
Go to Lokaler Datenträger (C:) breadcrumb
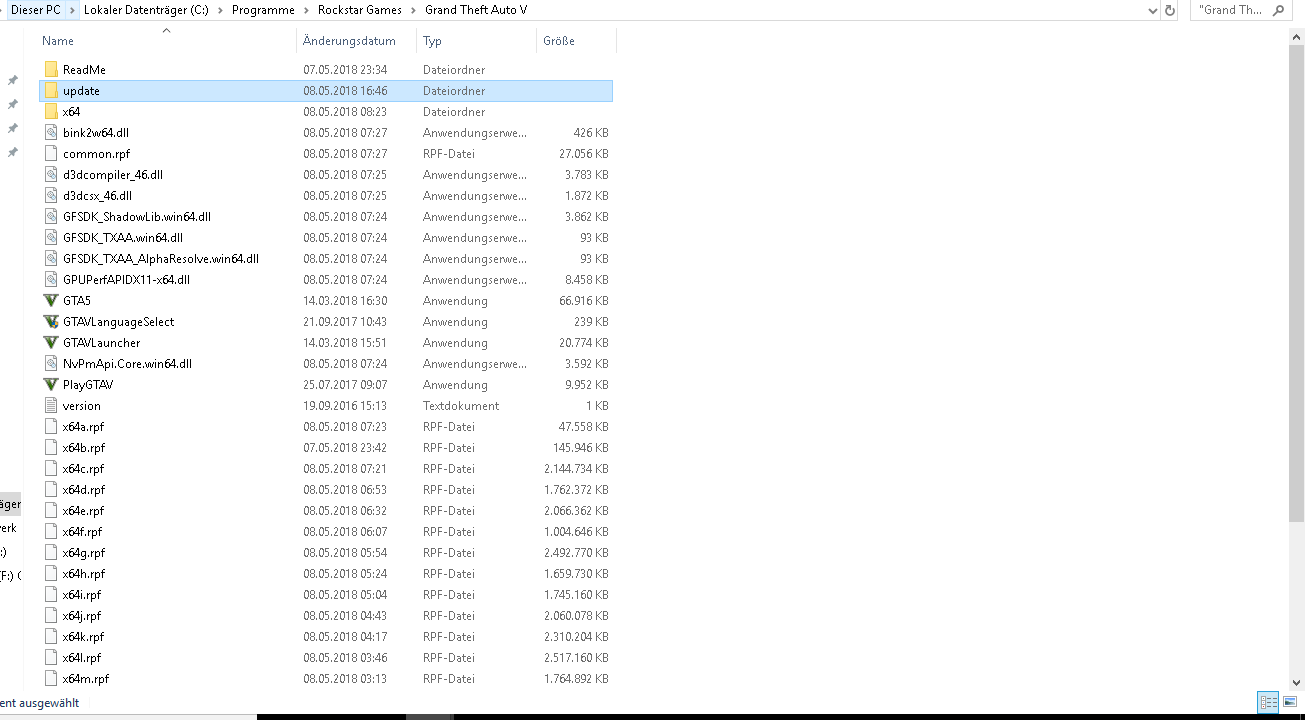[x=146, y=10]
